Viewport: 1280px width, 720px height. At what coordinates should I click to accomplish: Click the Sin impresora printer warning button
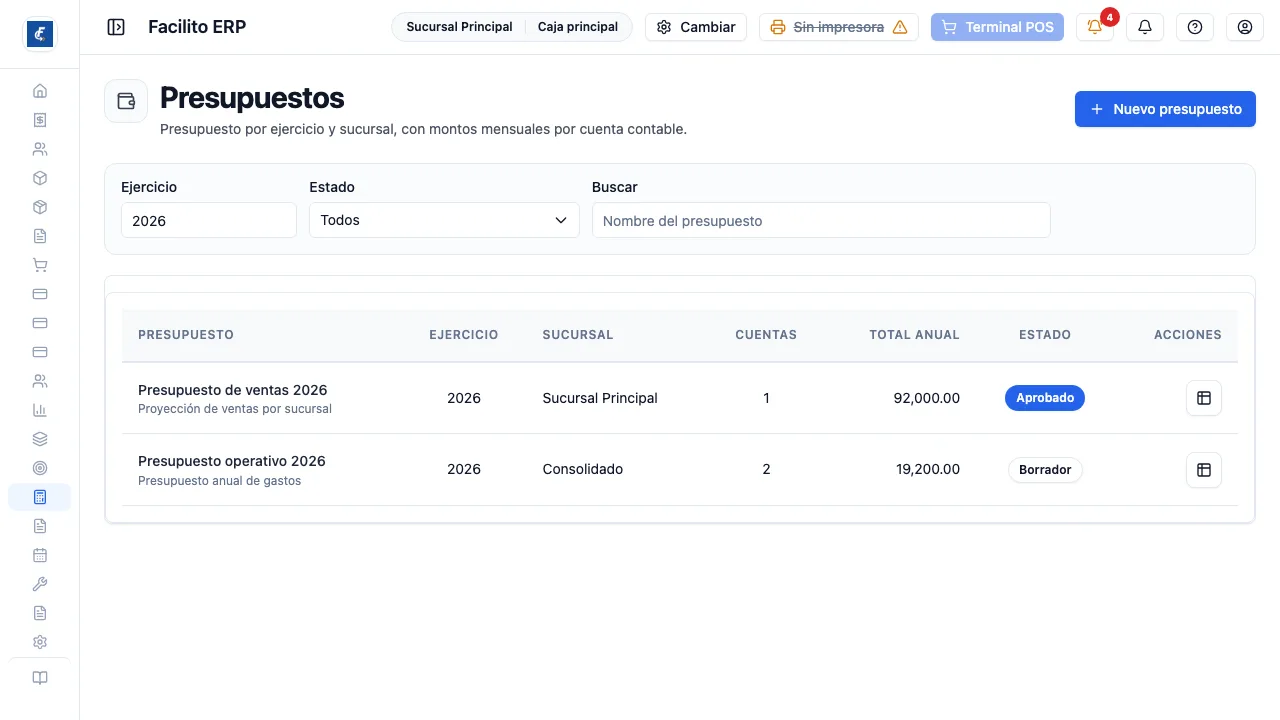[x=839, y=27]
